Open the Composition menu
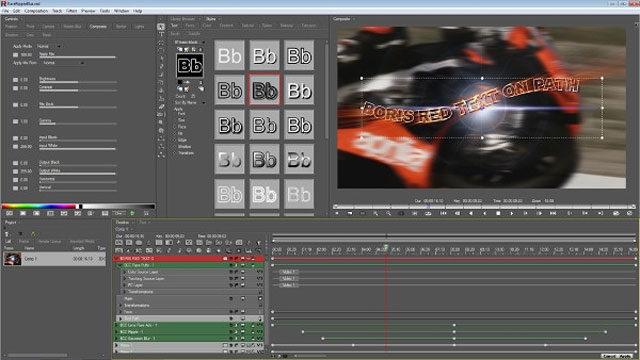 [x=36, y=11]
